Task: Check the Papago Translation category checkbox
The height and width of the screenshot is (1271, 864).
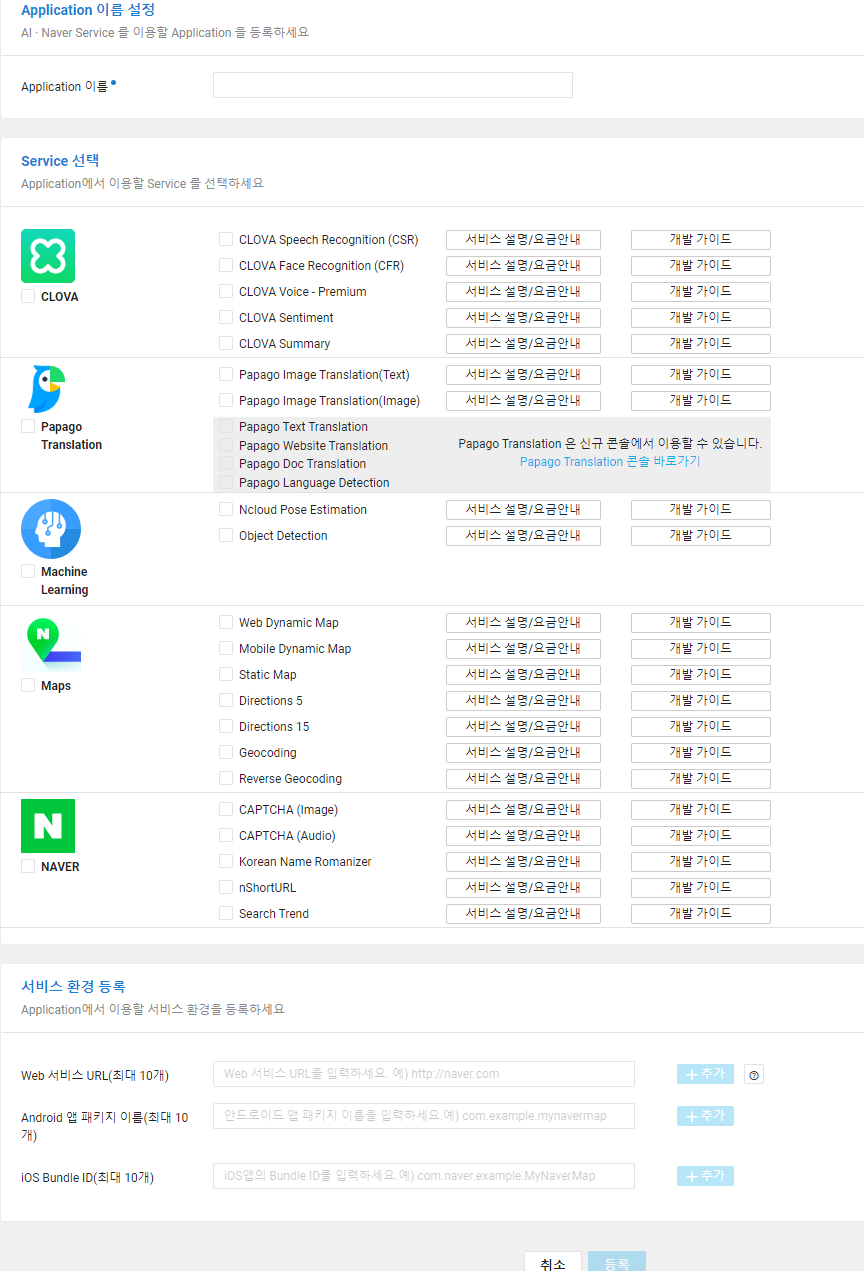Action: coord(28,427)
